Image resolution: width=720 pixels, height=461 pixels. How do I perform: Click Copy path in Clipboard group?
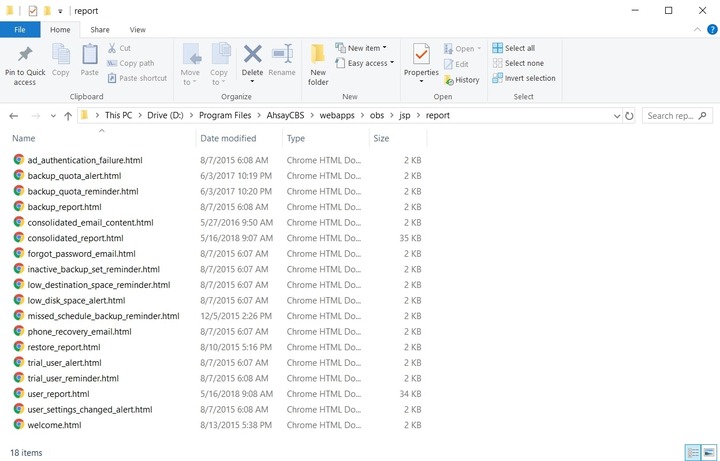pyautogui.click(x=131, y=63)
